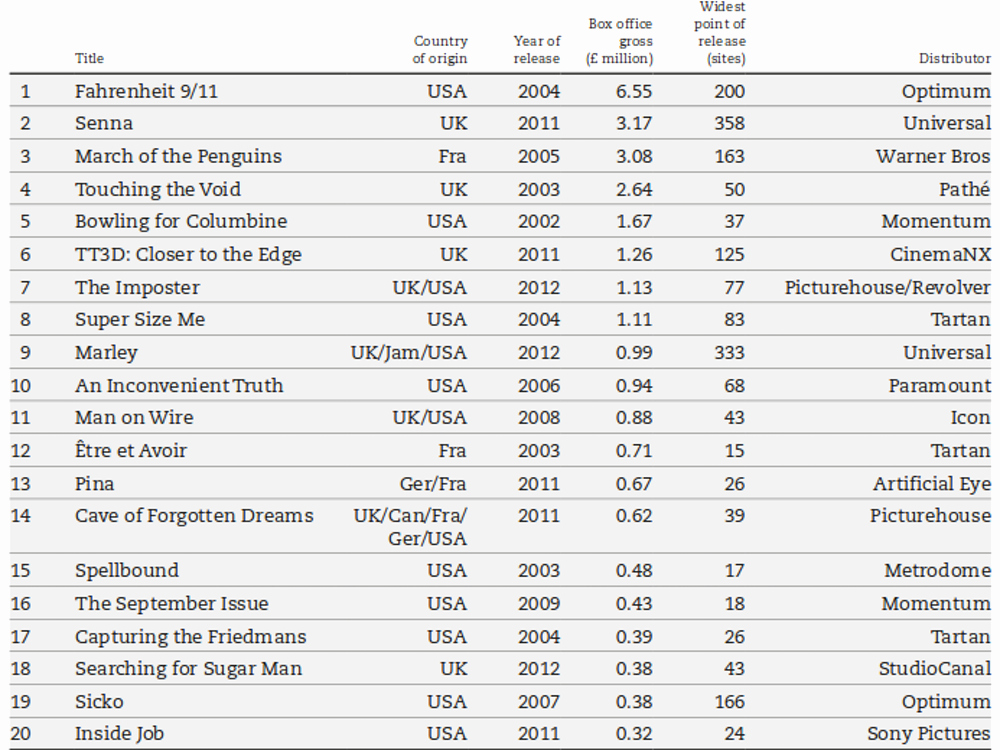Click Artificial Eye distributor cell

(932, 483)
